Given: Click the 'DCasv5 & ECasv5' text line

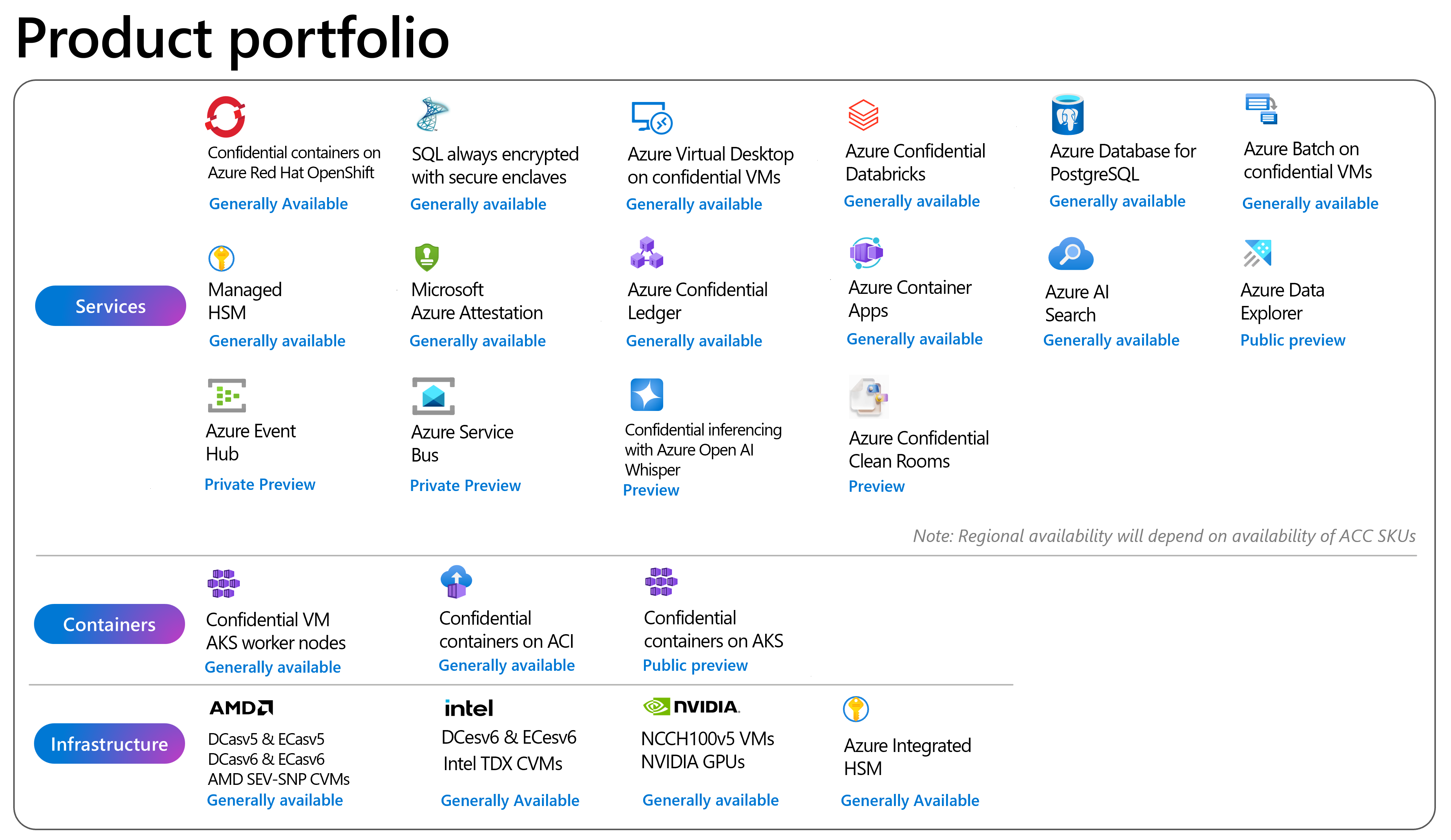Looking at the screenshot, I should [x=266, y=739].
